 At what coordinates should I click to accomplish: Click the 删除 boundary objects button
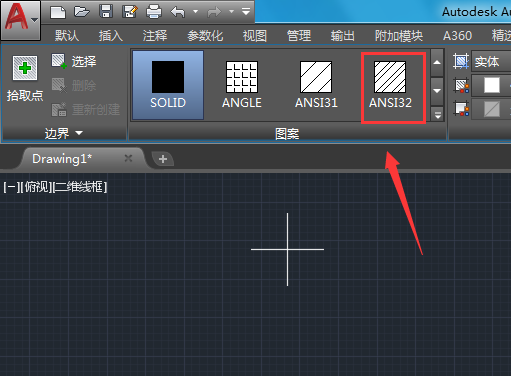74,85
